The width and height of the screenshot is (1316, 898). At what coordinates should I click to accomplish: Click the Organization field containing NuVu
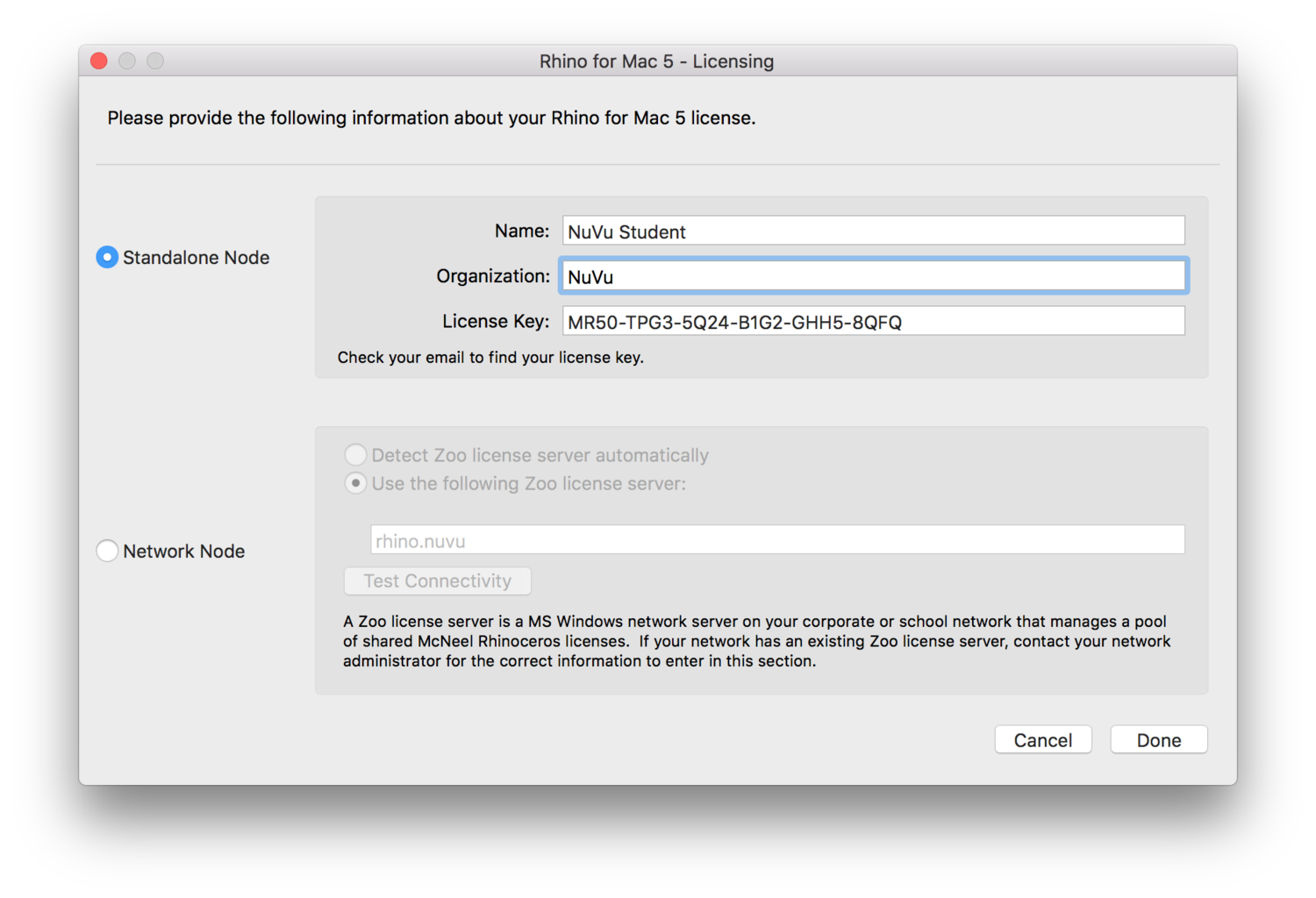(x=873, y=275)
